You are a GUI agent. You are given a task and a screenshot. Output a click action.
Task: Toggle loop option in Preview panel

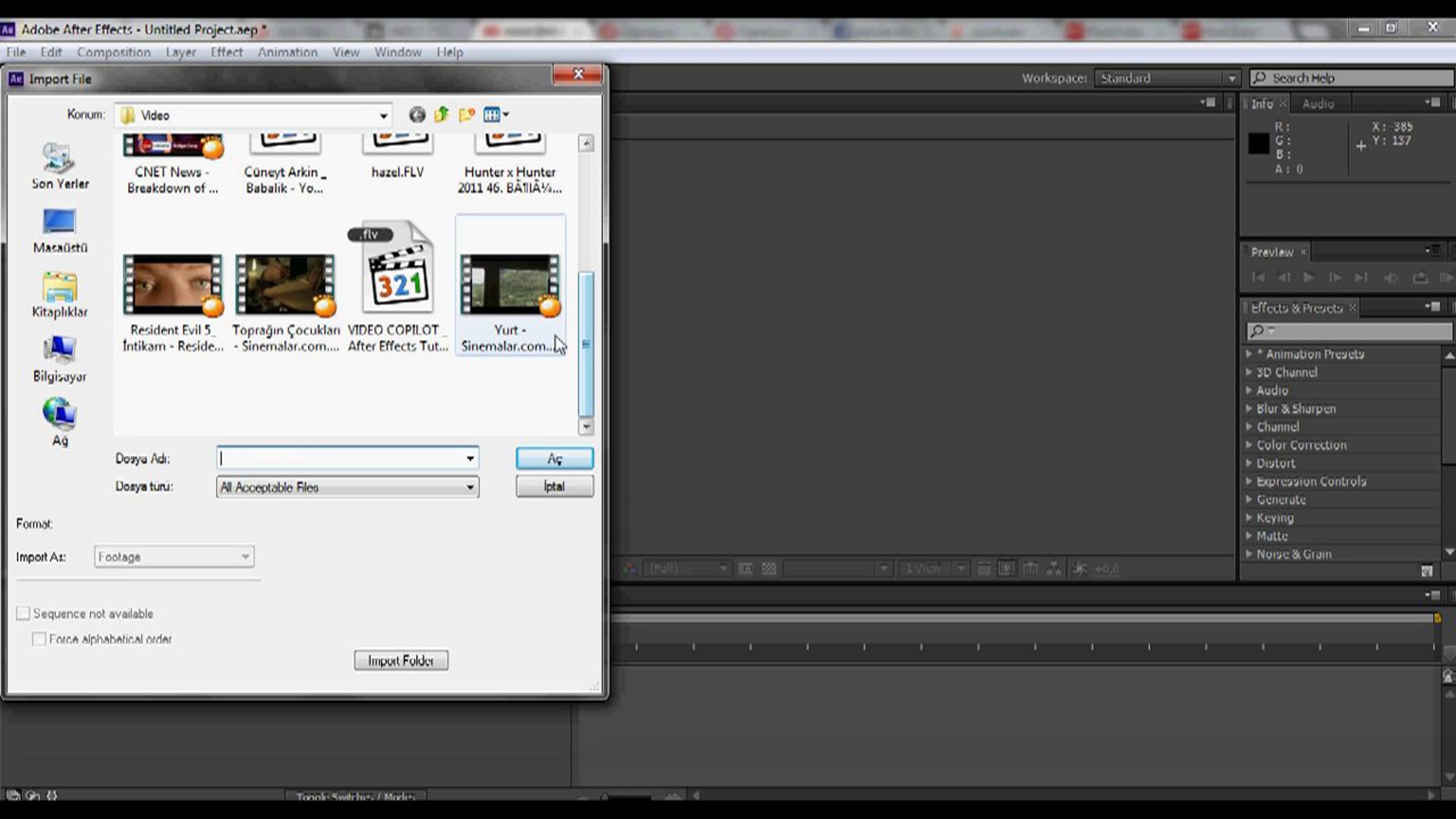[1420, 278]
